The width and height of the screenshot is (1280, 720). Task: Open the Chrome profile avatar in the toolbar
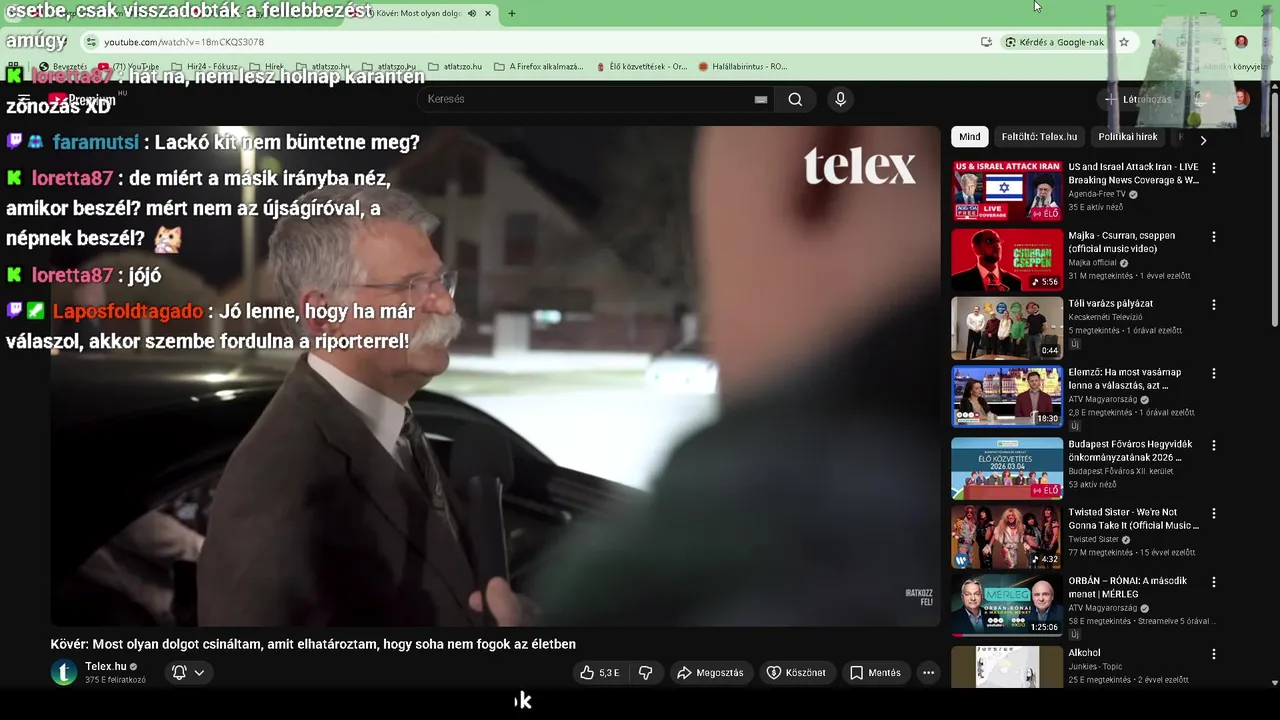click(1241, 42)
